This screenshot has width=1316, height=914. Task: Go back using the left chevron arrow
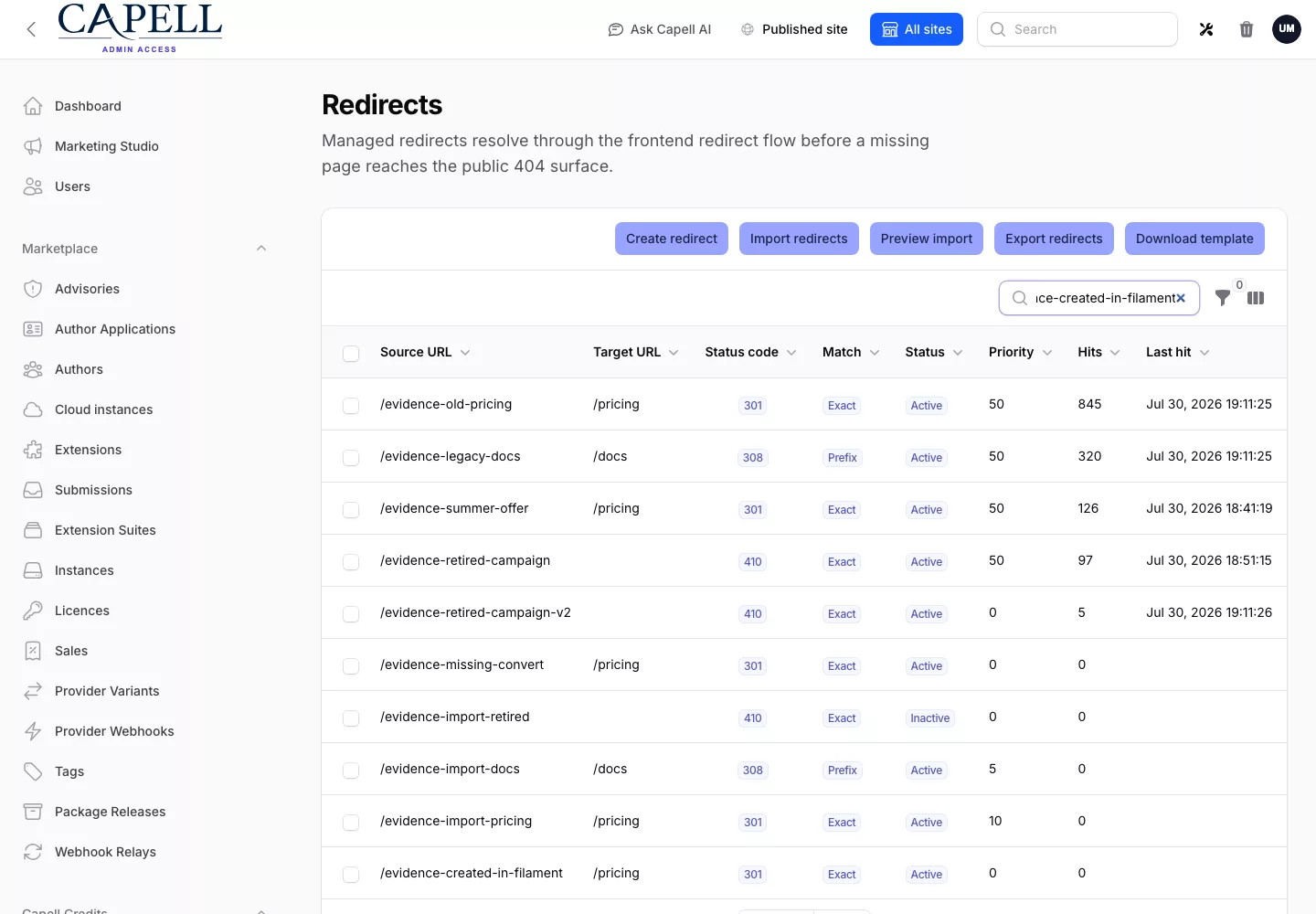pyautogui.click(x=31, y=29)
